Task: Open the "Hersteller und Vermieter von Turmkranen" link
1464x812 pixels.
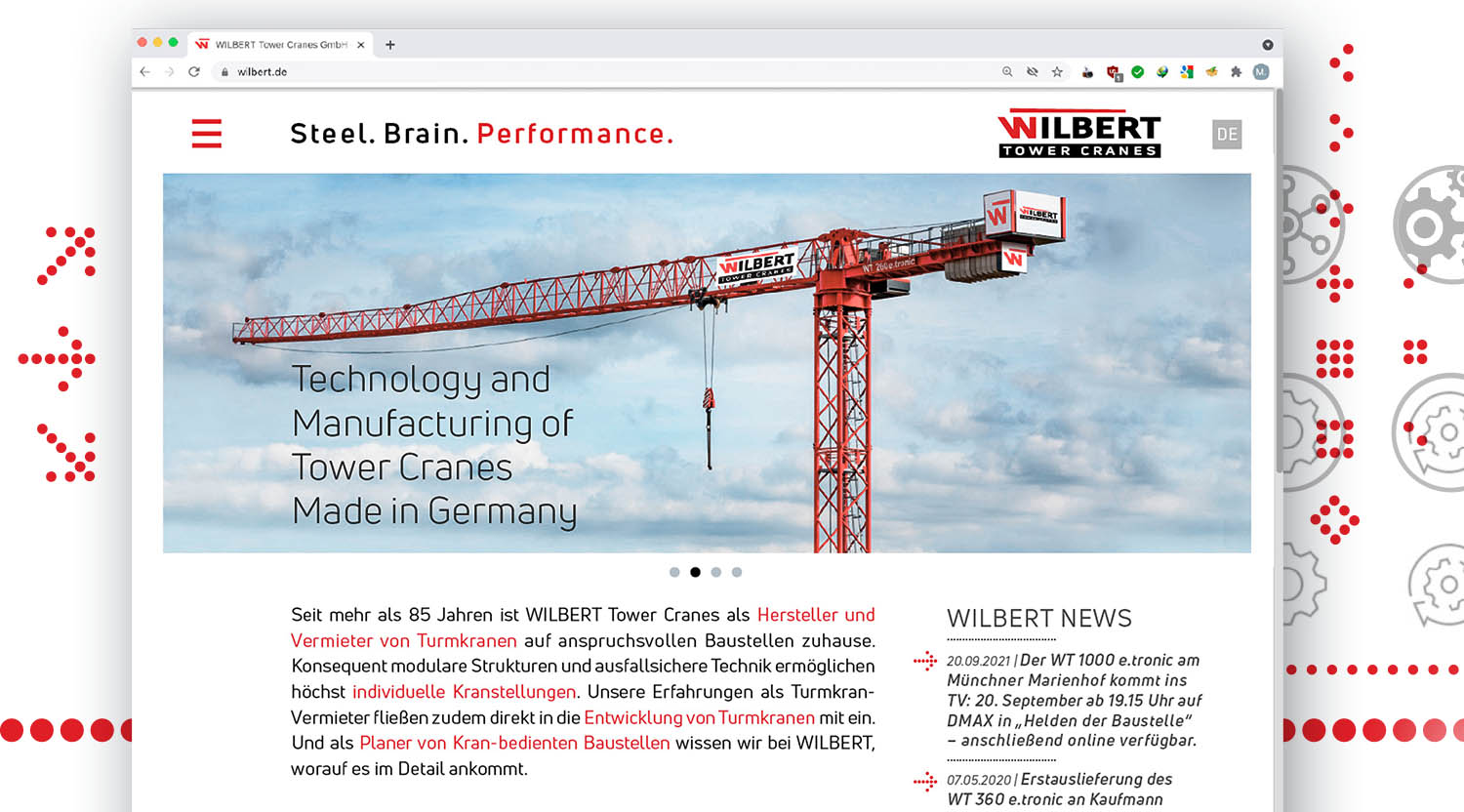Action: coord(816,615)
